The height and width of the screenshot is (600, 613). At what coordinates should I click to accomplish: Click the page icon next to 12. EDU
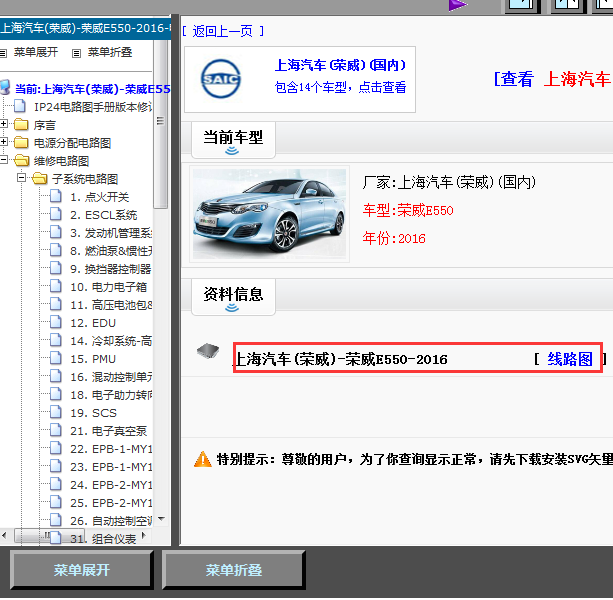[x=56, y=322]
